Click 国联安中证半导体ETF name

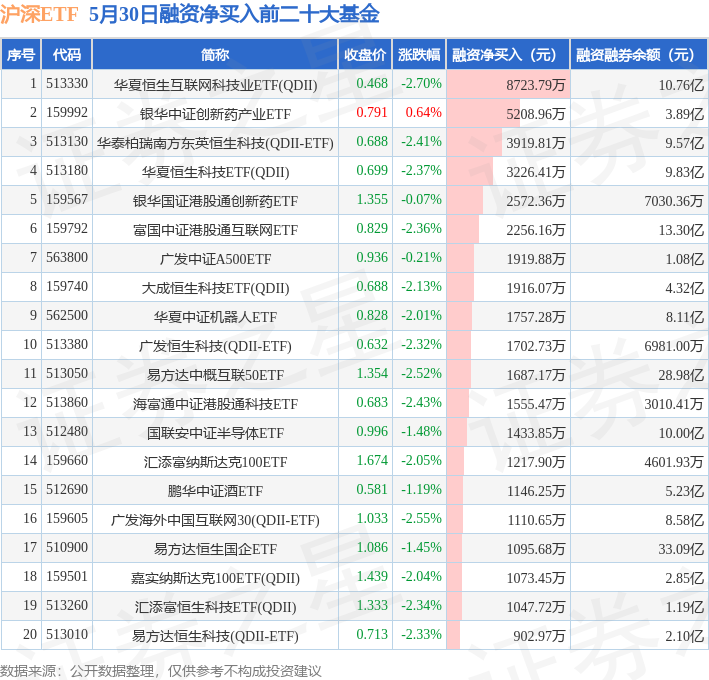click(215, 433)
